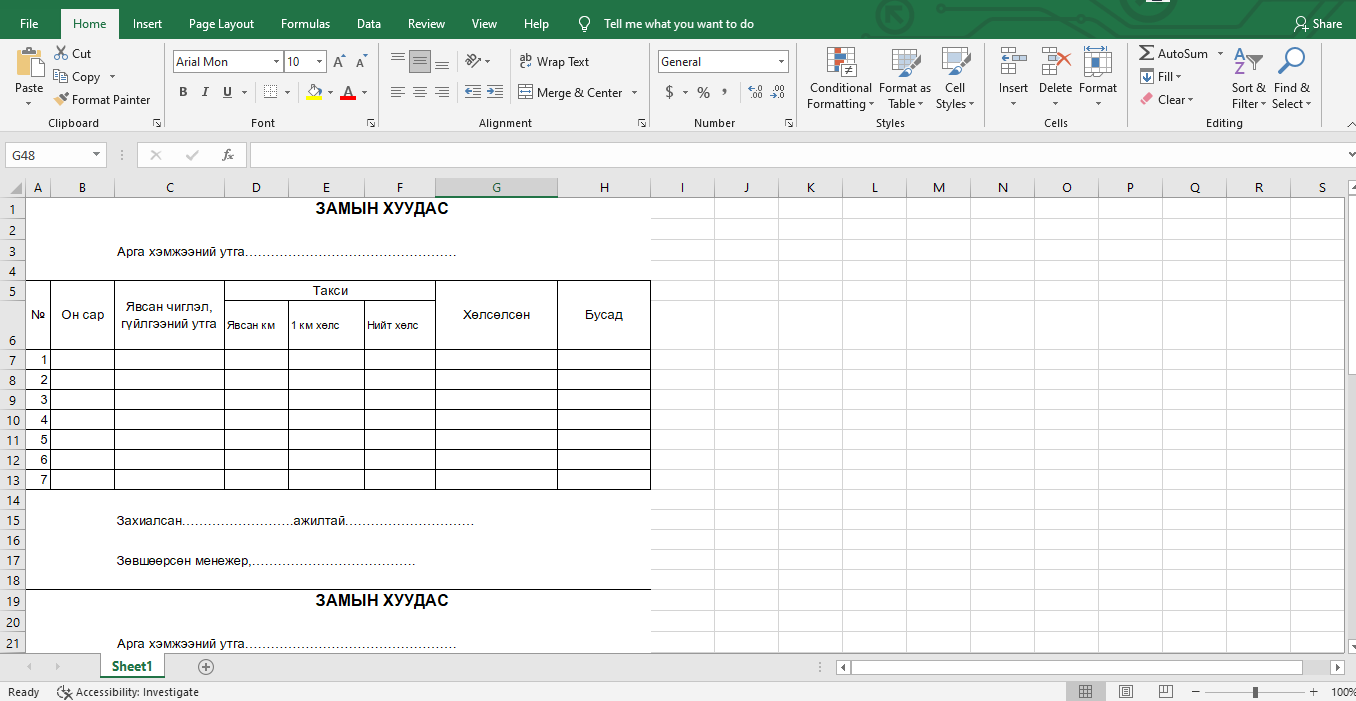Image resolution: width=1356 pixels, height=701 pixels.
Task: Add a new sheet with plus icon
Action: click(x=206, y=666)
